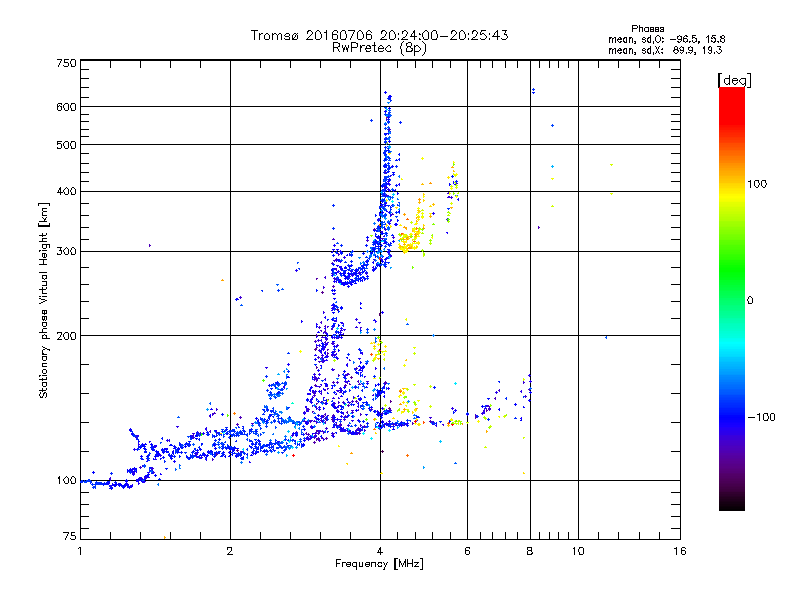Click the y-axis tick label '500'
This screenshot has width=800, height=600.
point(66,145)
